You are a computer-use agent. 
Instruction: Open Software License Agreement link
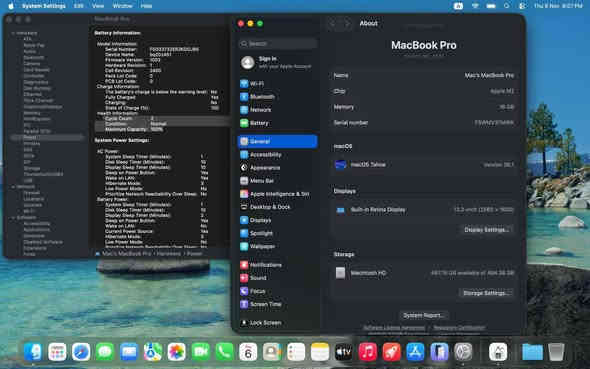(394, 328)
